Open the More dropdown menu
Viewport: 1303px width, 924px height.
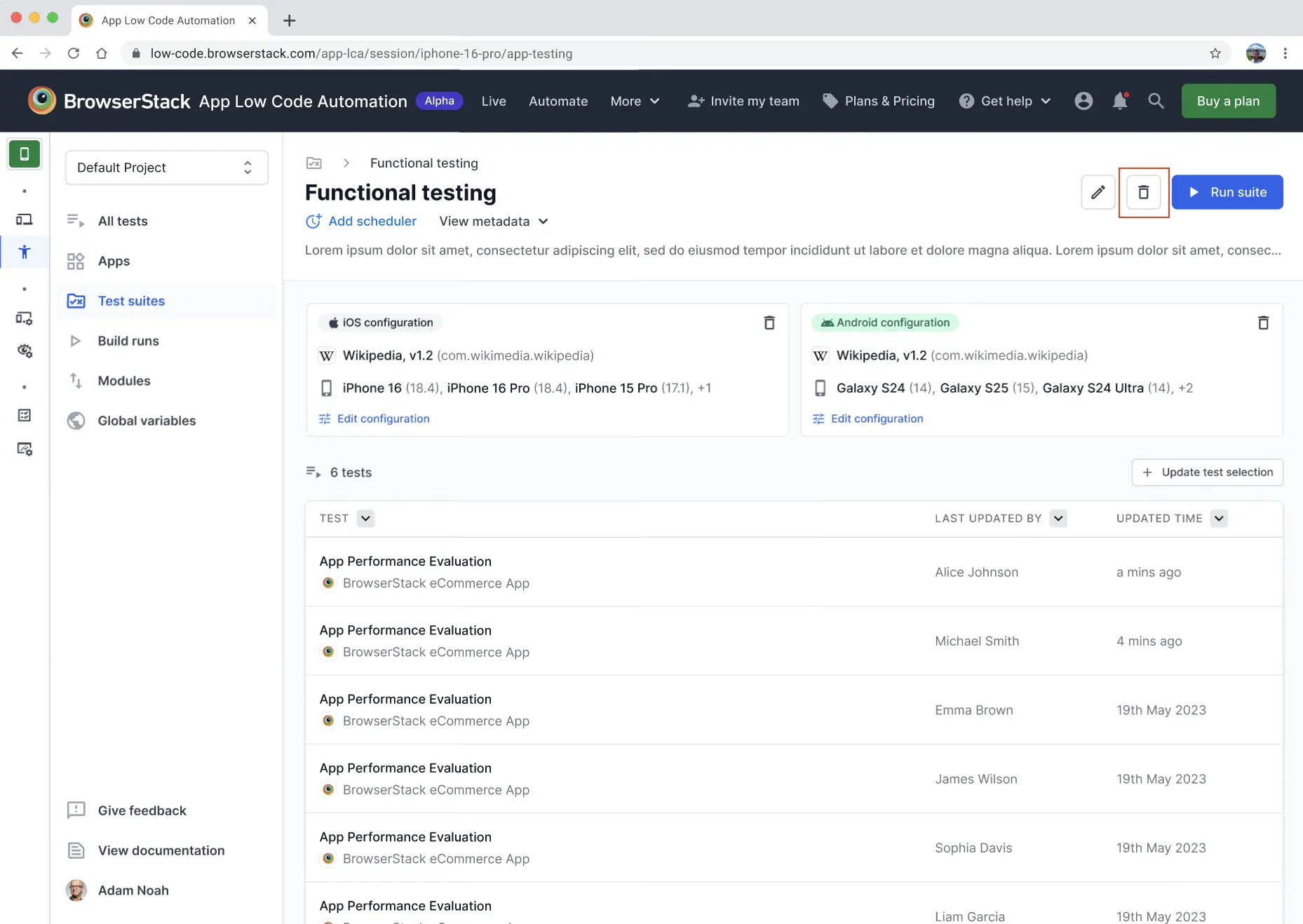click(x=634, y=101)
